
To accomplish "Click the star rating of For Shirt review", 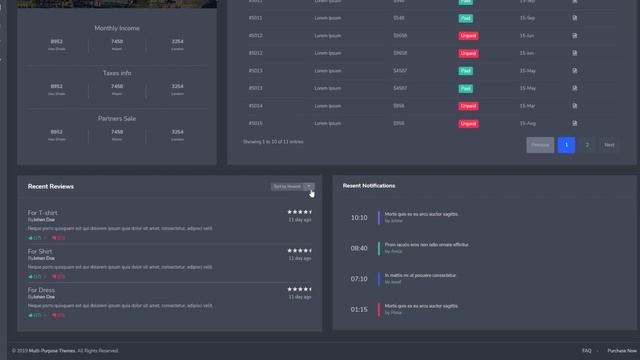I will point(299,251).
